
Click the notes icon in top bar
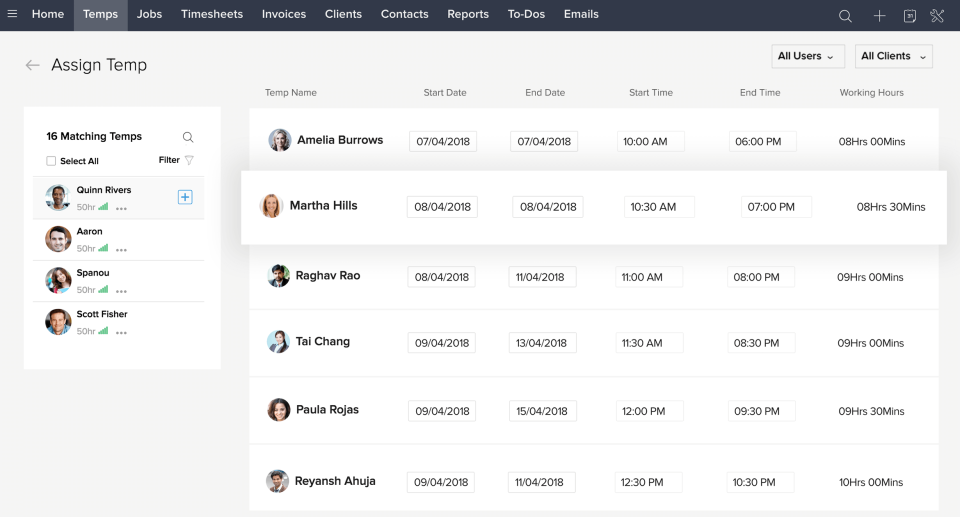tap(909, 15)
